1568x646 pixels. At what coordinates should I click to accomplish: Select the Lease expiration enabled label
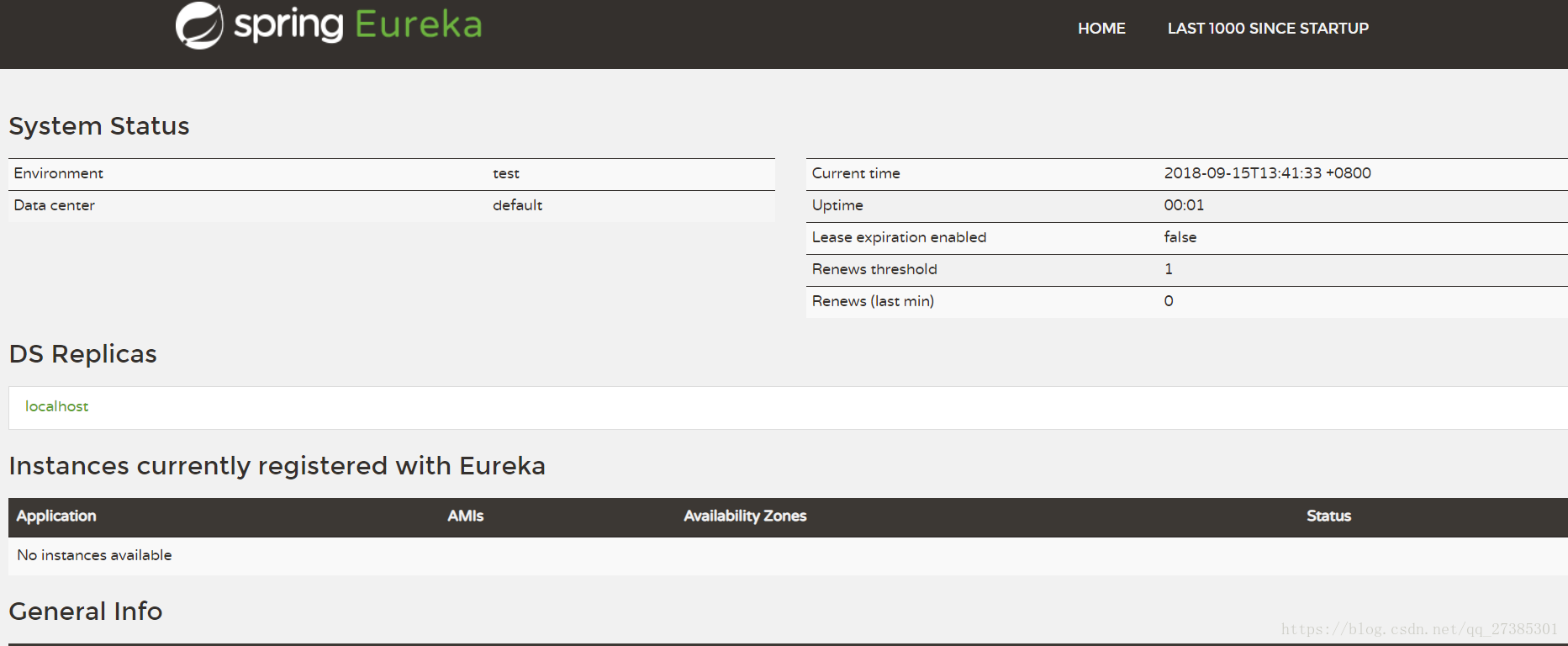[899, 237]
